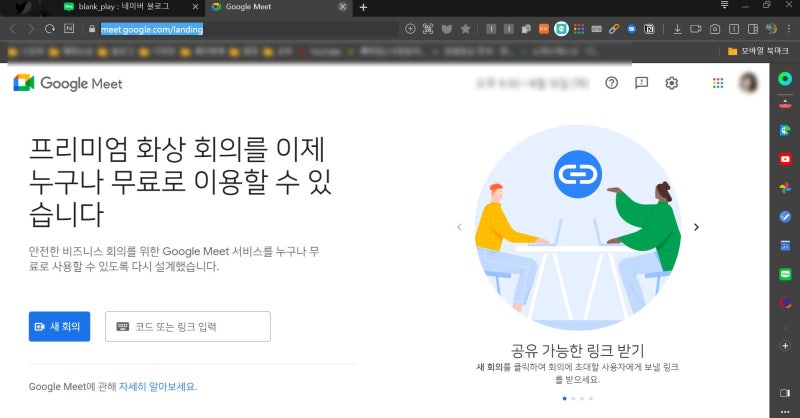Open the QR code icon in address bar
The image size is (800, 418).
pyautogui.click(x=428, y=29)
